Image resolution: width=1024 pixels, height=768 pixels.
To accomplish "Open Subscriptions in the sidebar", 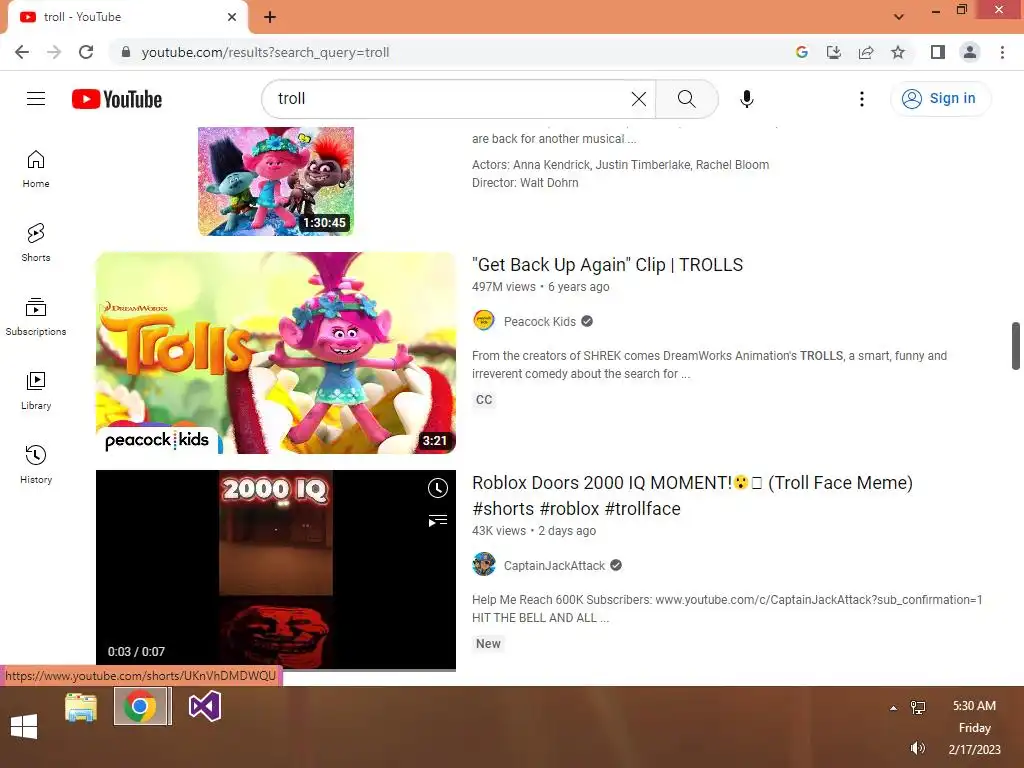I will (x=36, y=316).
